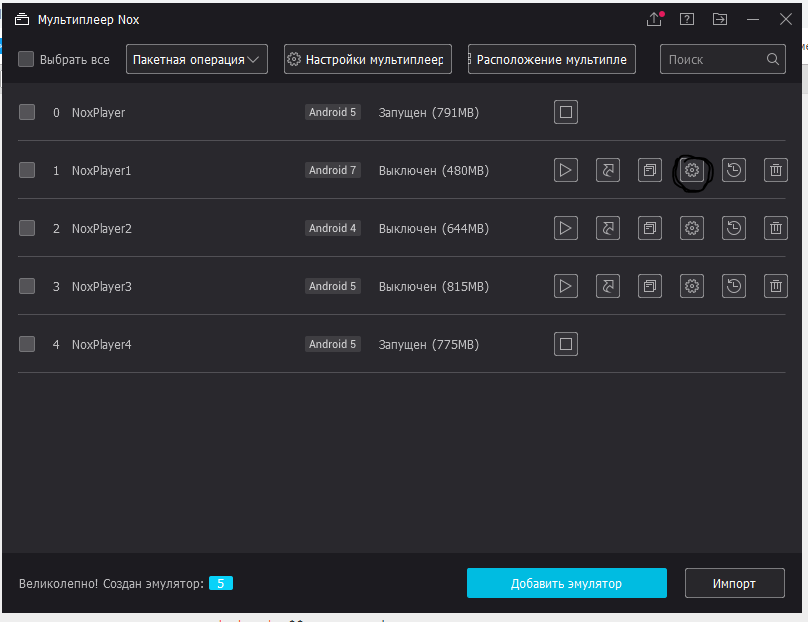Viewport: 808px width, 622px height.
Task: Open backup and restore for NoxPlayer3
Action: pos(734,286)
